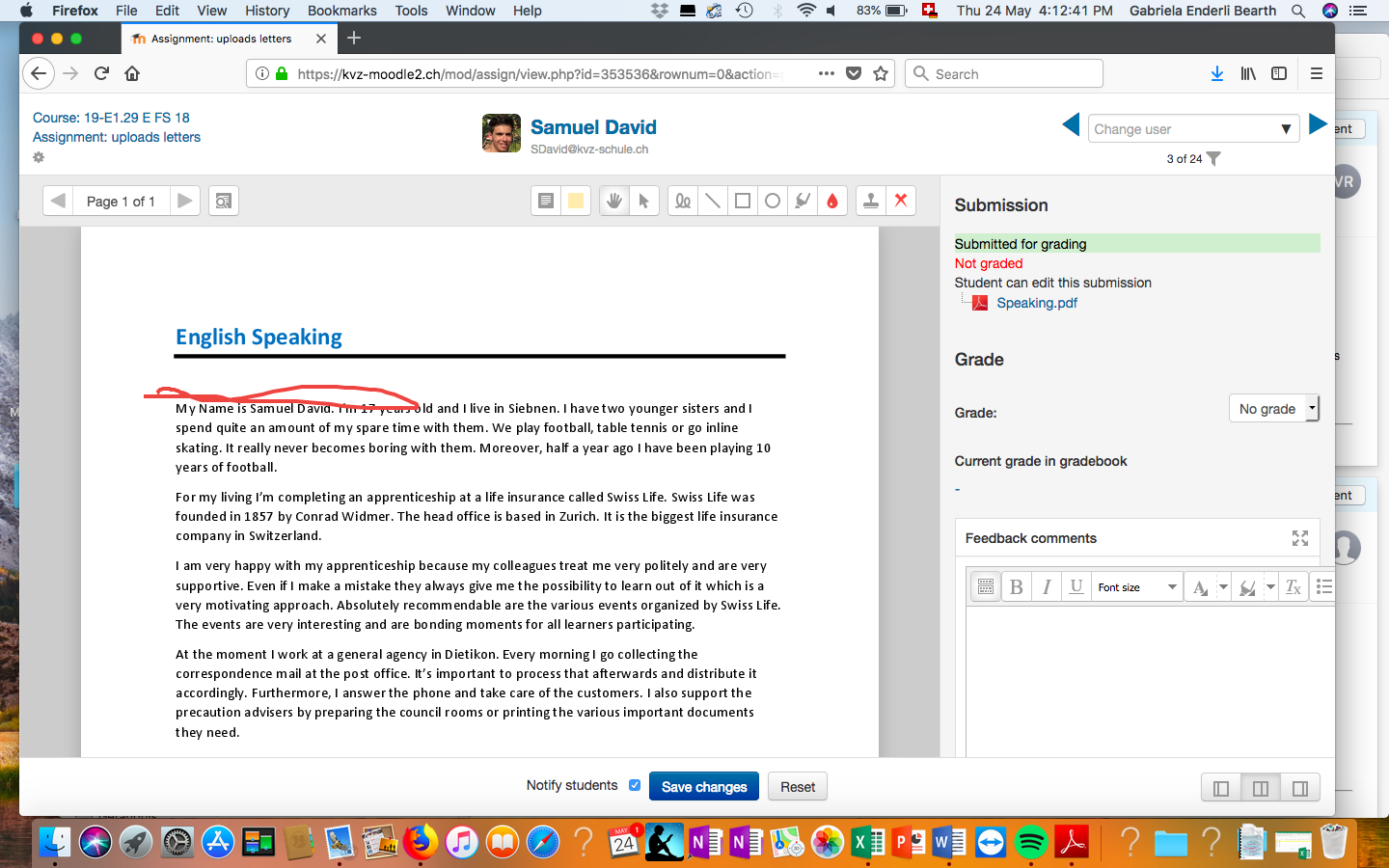Activate the Drag hand tool
Image resolution: width=1389 pixels, height=868 pixels.
tap(613, 201)
